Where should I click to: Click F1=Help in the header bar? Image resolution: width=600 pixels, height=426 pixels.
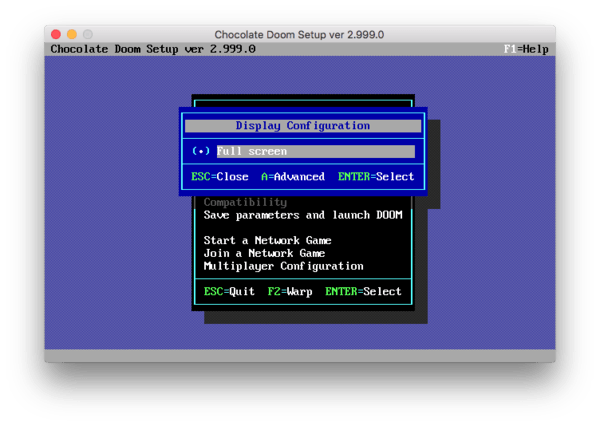pyautogui.click(x=526, y=49)
